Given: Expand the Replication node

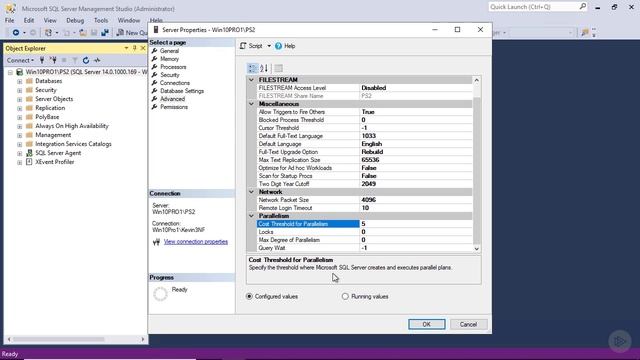Looking at the screenshot, I should [19, 108].
